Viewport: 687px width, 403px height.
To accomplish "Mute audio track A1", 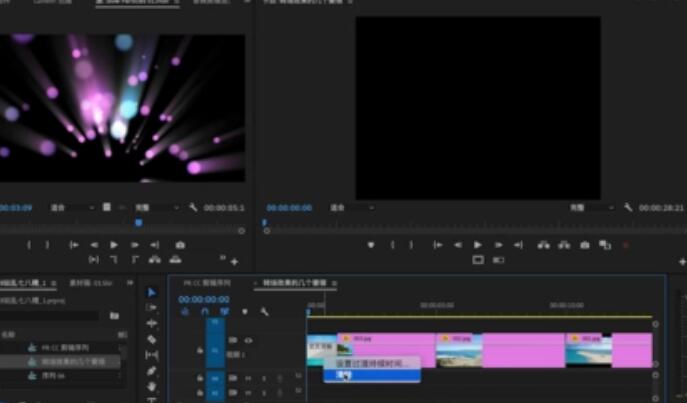I will coord(248,378).
